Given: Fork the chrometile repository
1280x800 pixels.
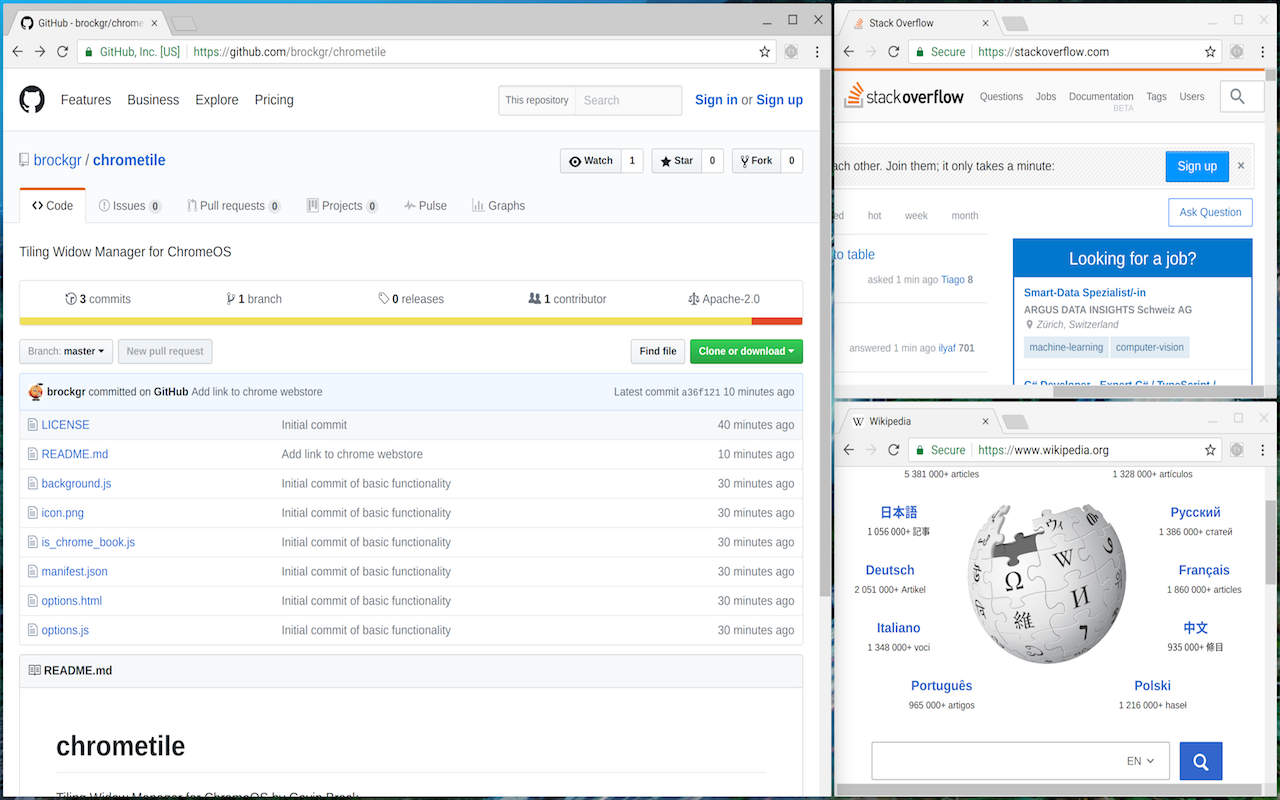Looking at the screenshot, I should (755, 160).
